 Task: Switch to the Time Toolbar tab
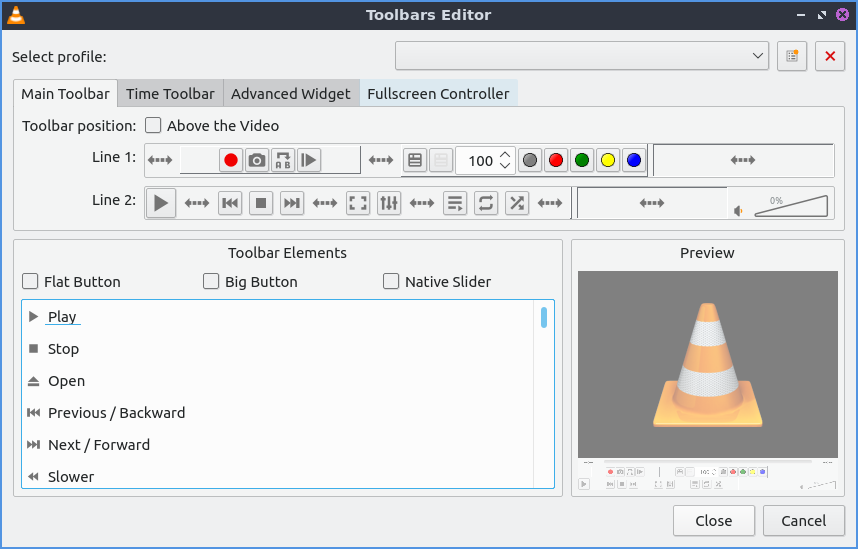tap(170, 94)
